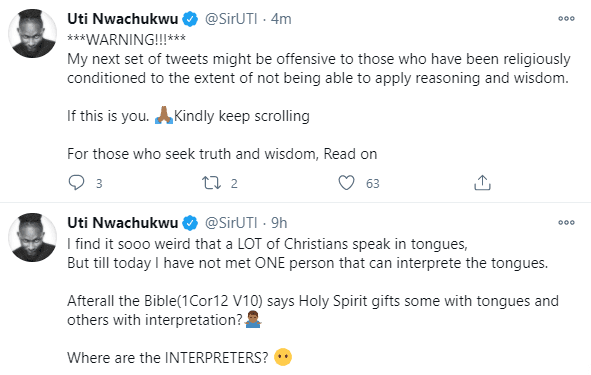The width and height of the screenshot is (591, 375).
Task: Click the Uti Nwachukwu name on the first tweet
Action: pyautogui.click(x=122, y=19)
